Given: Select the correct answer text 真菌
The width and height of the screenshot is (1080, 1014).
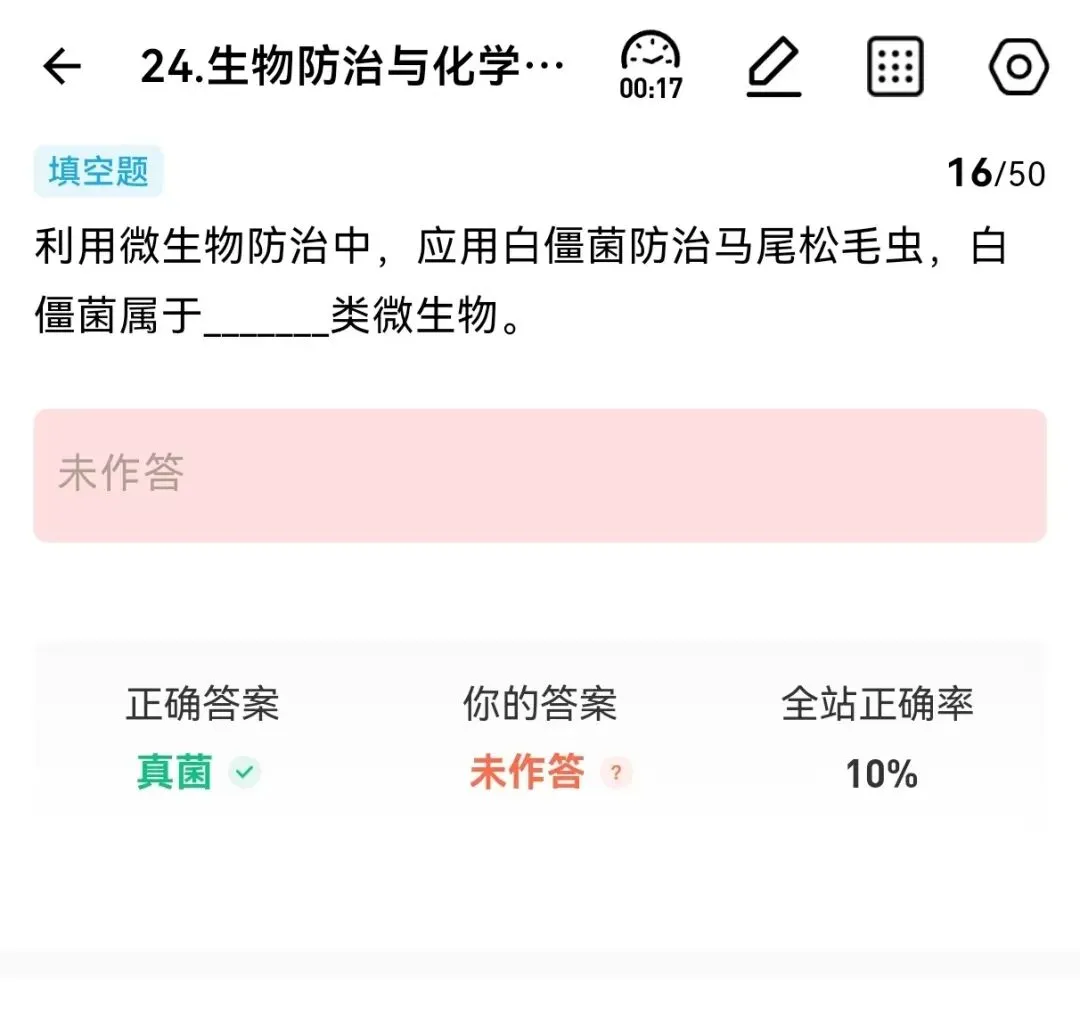Looking at the screenshot, I should click(174, 772).
